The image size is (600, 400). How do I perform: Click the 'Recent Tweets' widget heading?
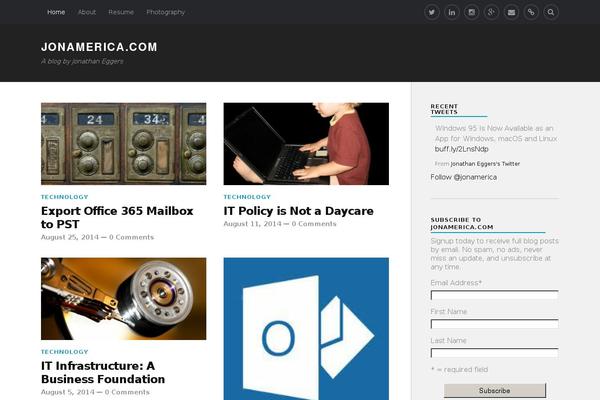(x=444, y=109)
